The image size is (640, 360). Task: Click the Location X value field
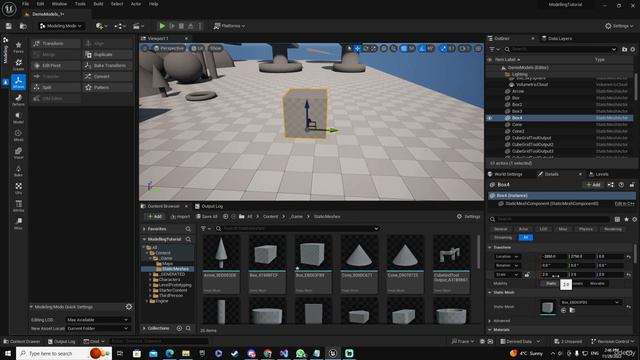click(553, 257)
